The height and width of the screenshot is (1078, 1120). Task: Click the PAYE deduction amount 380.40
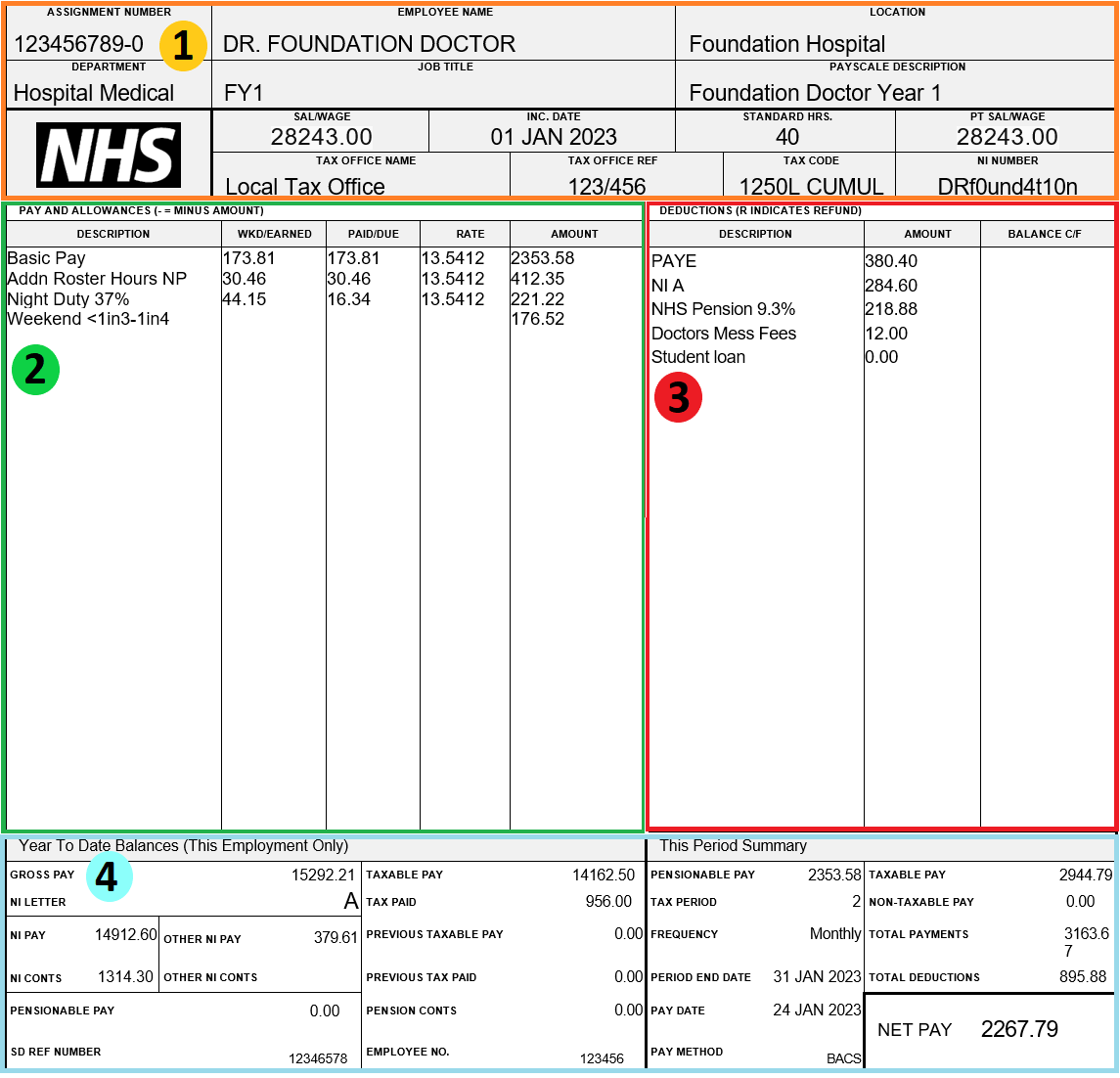891,261
